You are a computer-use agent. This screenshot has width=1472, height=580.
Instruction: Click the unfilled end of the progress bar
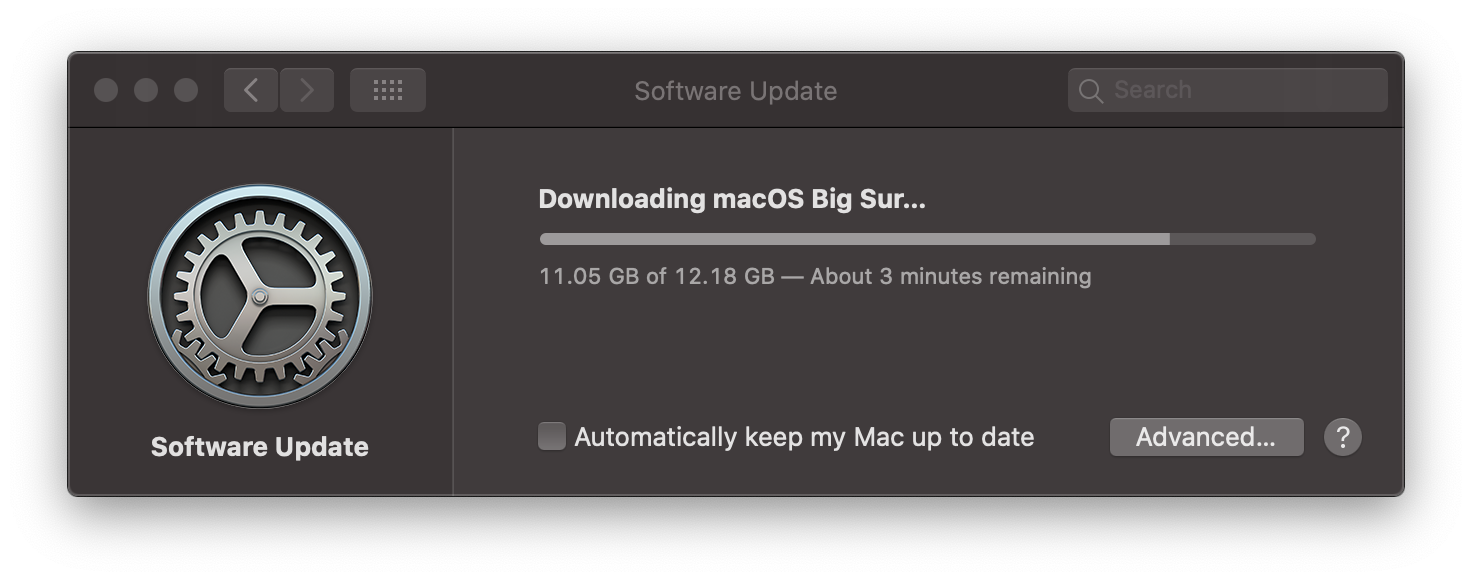(x=1243, y=239)
